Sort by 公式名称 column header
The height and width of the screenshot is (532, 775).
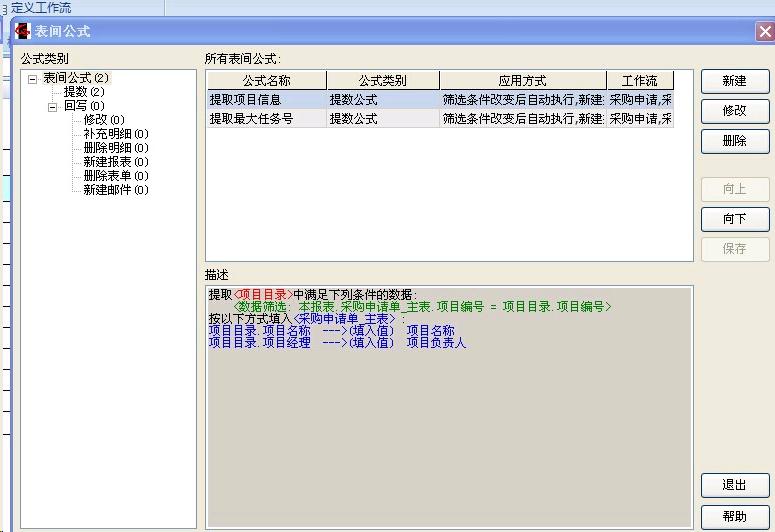266,80
